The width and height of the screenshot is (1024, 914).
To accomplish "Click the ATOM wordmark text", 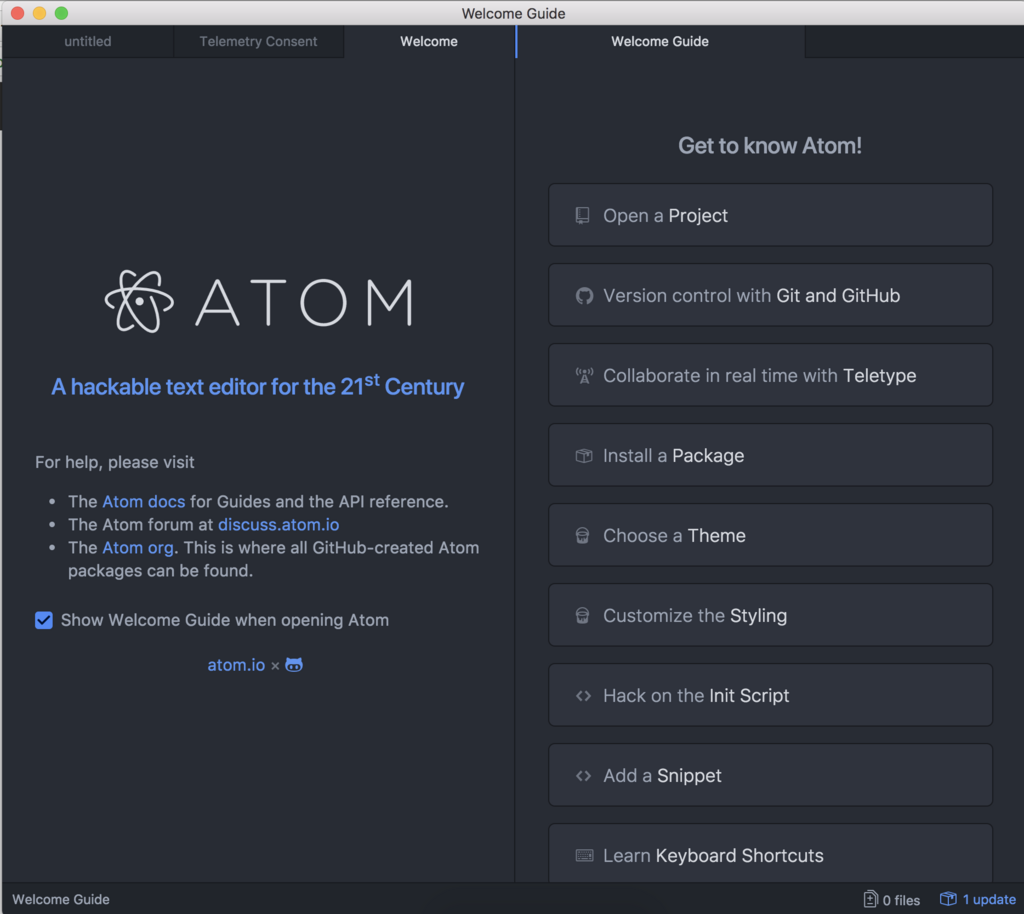I will [x=304, y=302].
